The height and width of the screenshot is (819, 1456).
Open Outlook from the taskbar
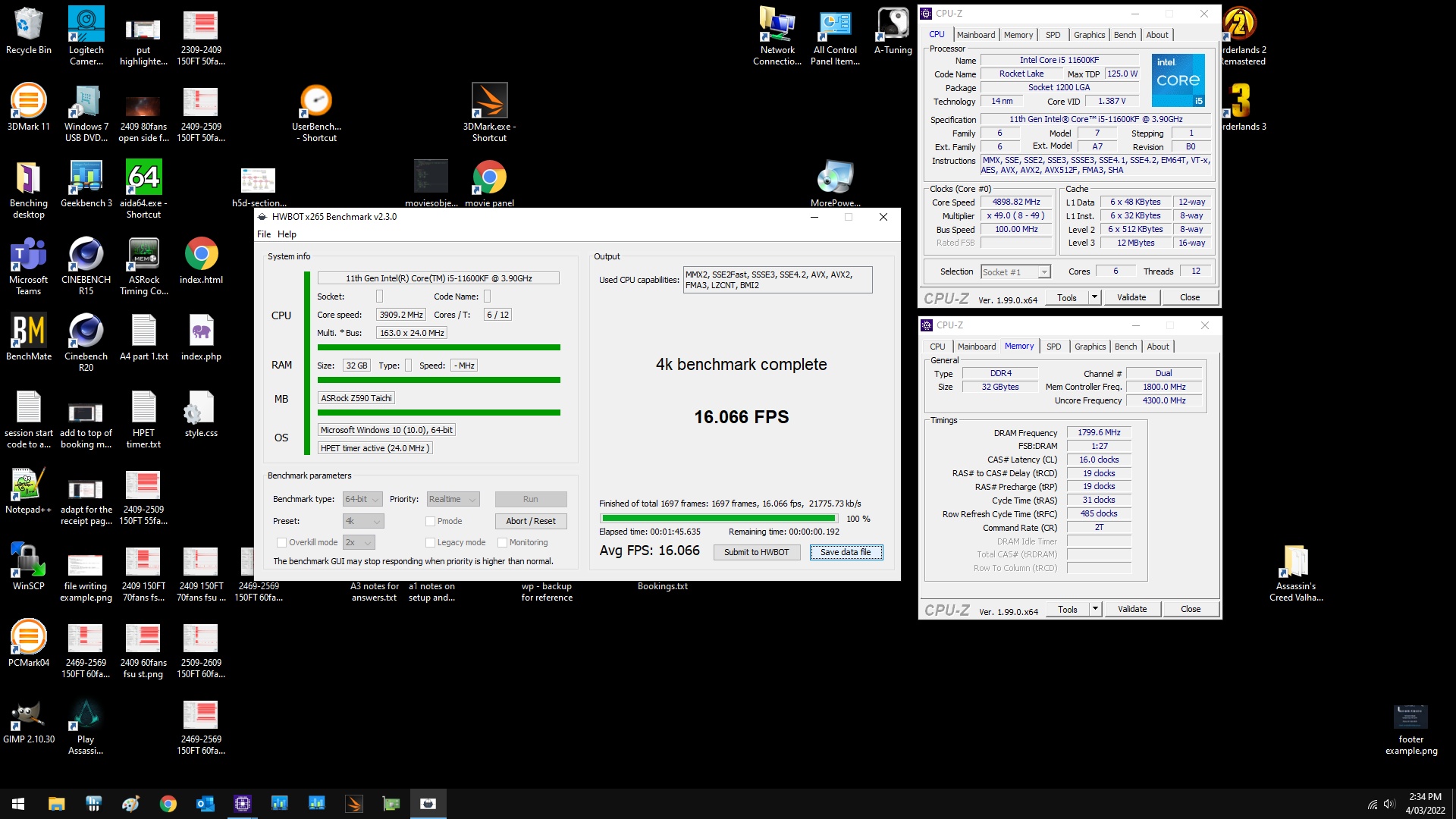[206, 804]
